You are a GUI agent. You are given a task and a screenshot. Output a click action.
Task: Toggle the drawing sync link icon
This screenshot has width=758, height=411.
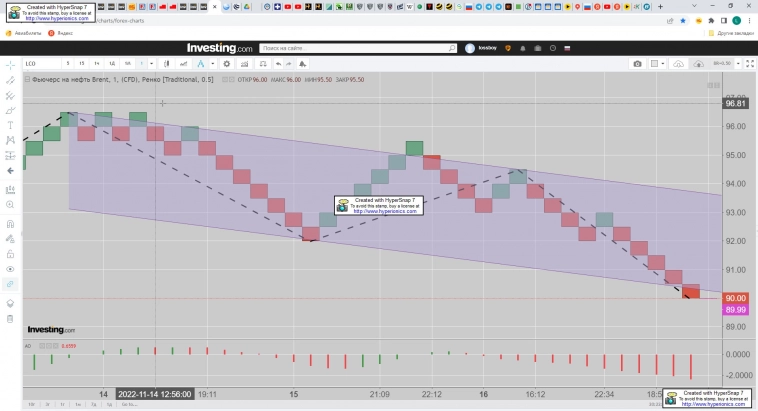tap(10, 284)
